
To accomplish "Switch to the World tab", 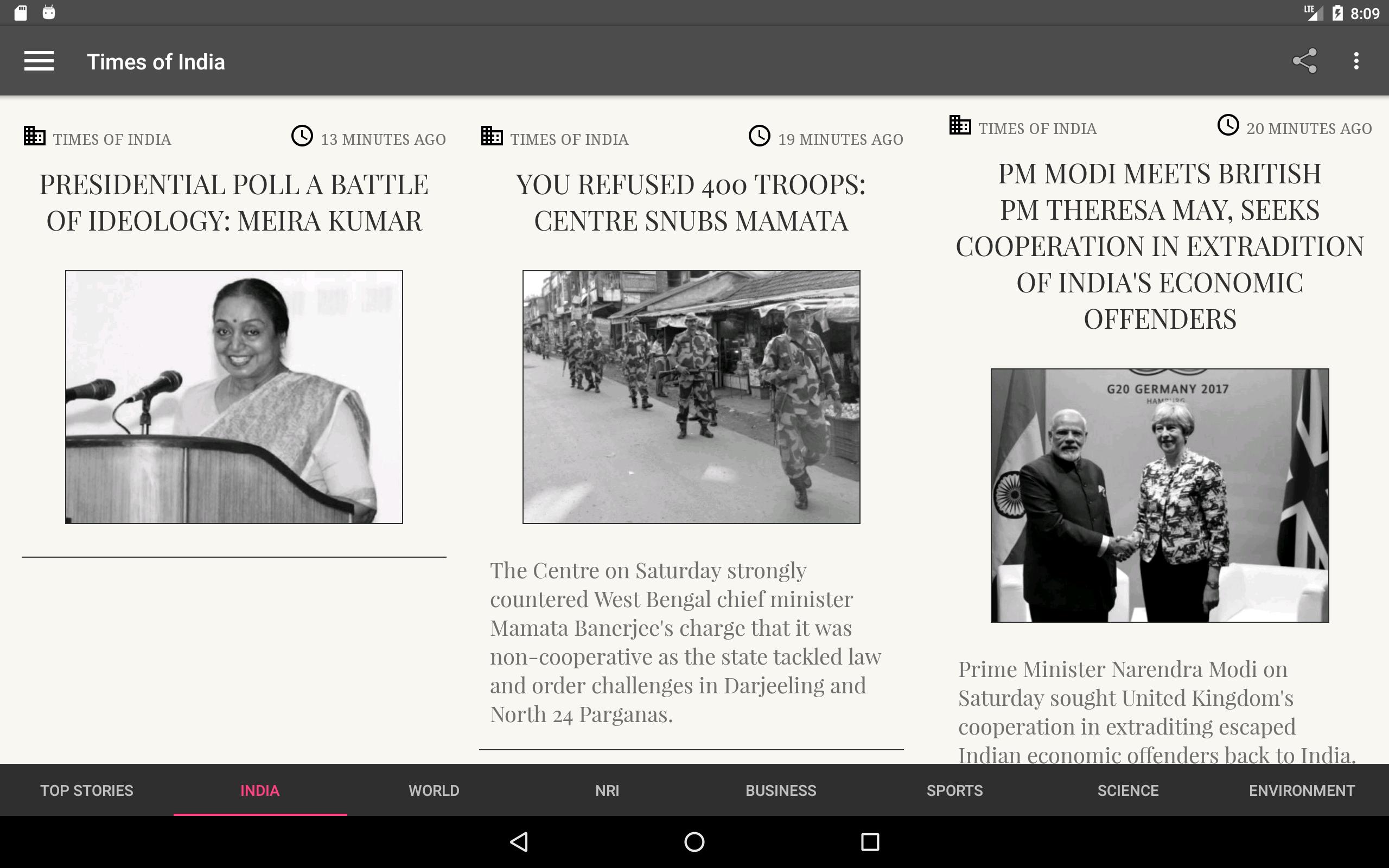I will (434, 790).
